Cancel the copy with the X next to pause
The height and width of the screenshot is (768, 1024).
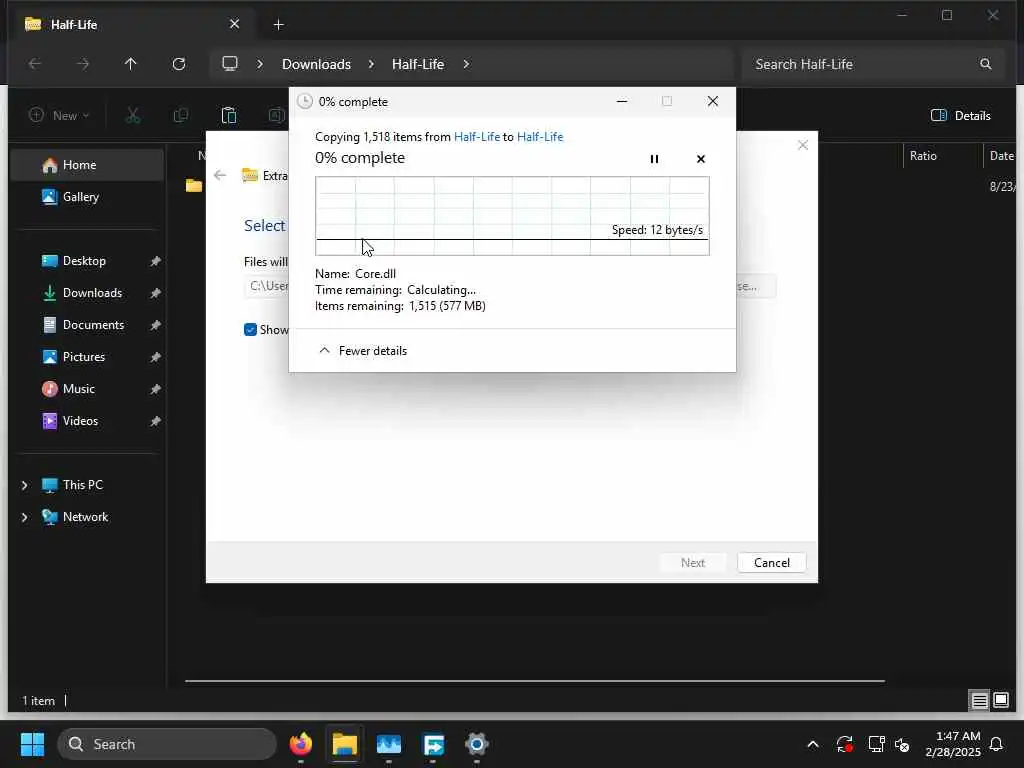coord(701,159)
